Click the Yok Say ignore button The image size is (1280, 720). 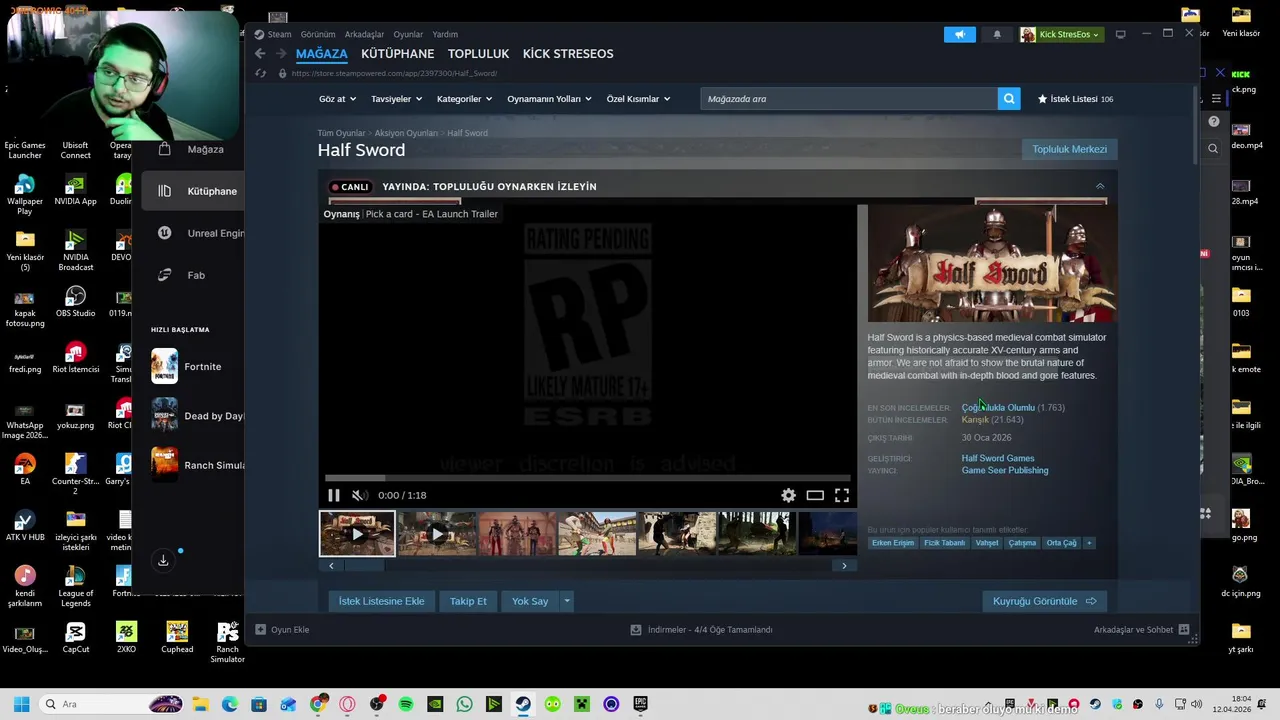[x=530, y=601]
